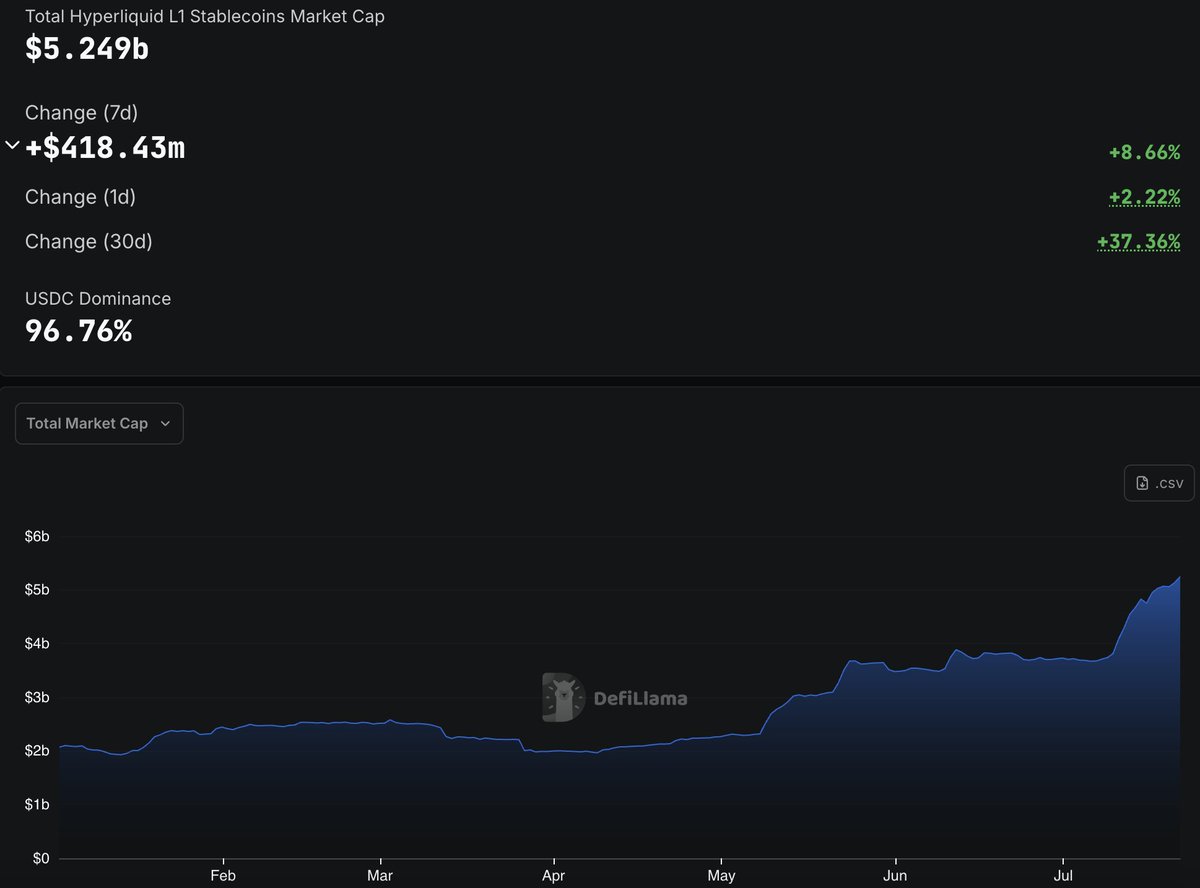Collapse the Change (7d) chevron expander

[12, 146]
